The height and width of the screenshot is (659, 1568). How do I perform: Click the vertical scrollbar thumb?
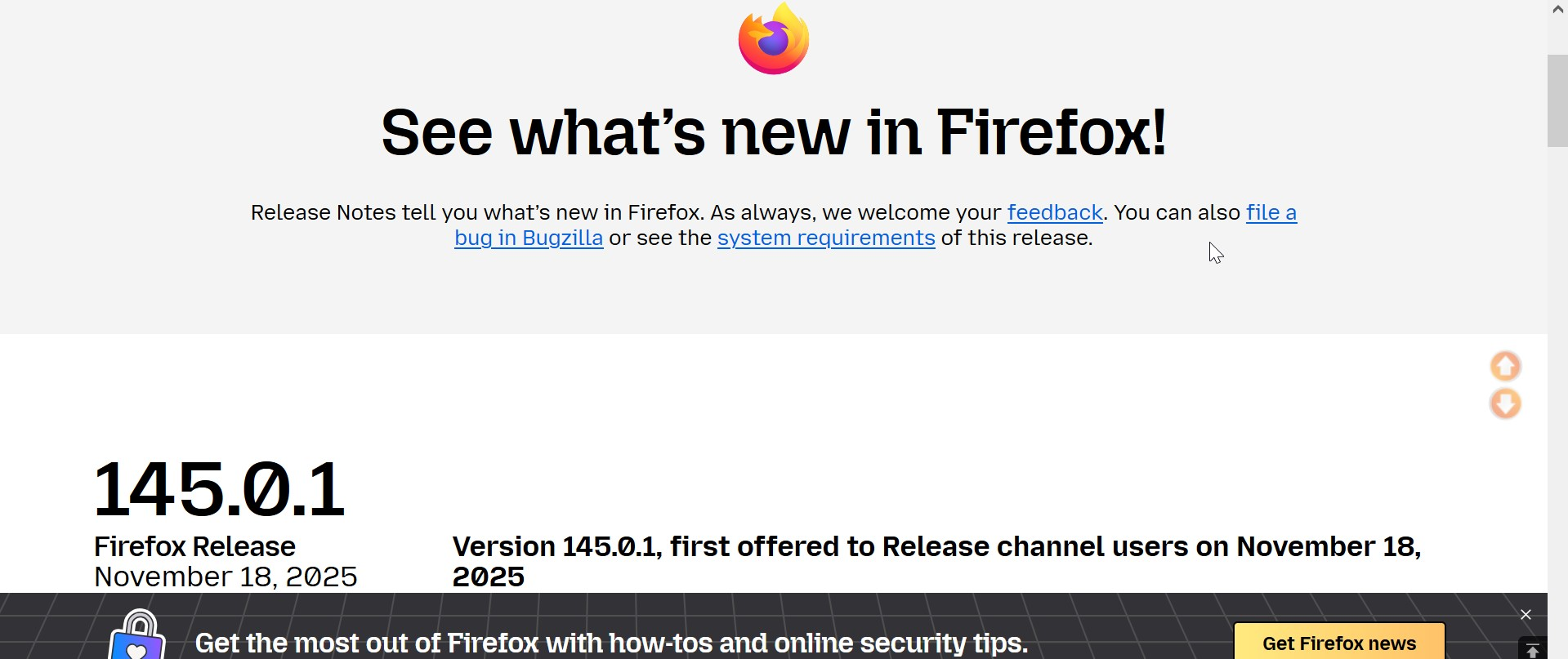(x=1557, y=100)
